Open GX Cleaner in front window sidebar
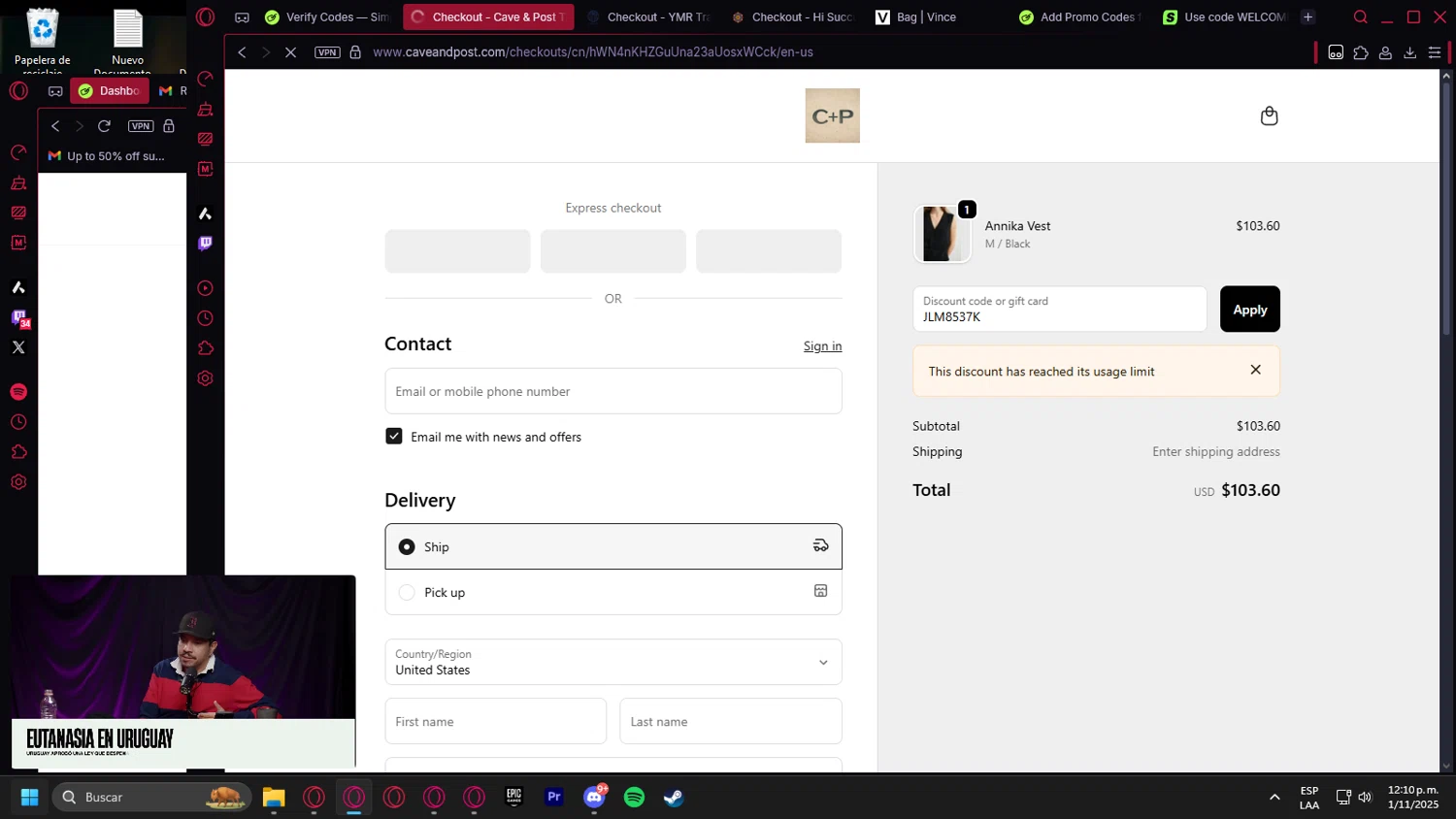Screen dimensions: 1456x819 click(205, 109)
